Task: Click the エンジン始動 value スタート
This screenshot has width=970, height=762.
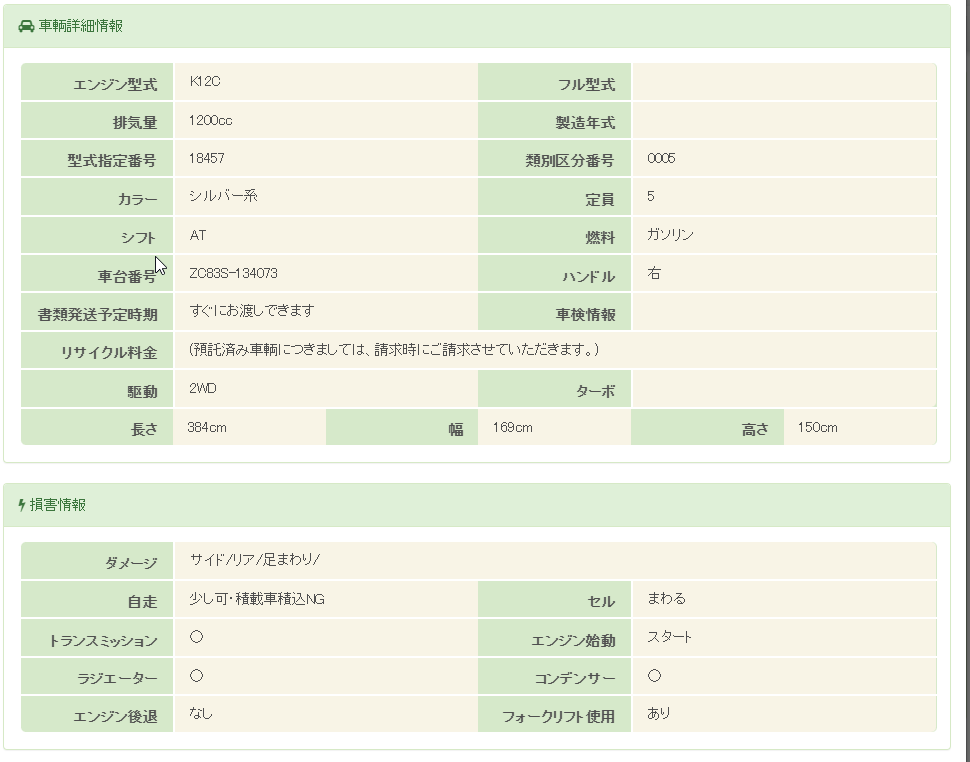Action: [x=669, y=637]
